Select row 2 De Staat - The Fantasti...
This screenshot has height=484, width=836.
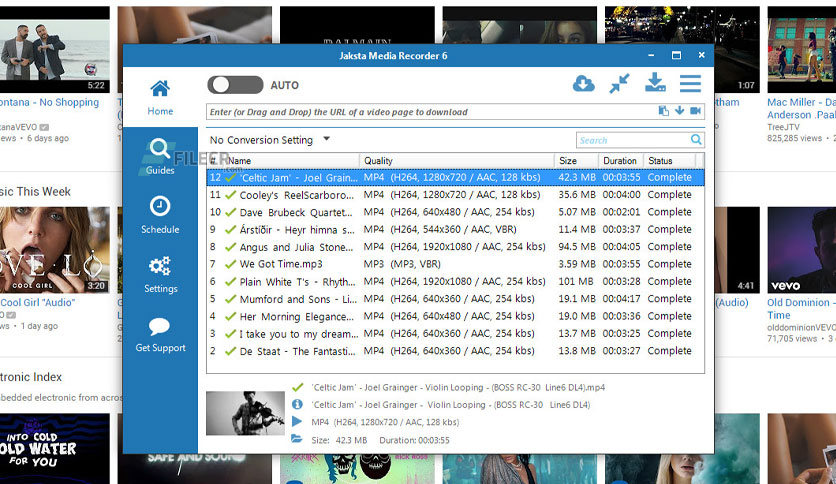tap(455, 351)
